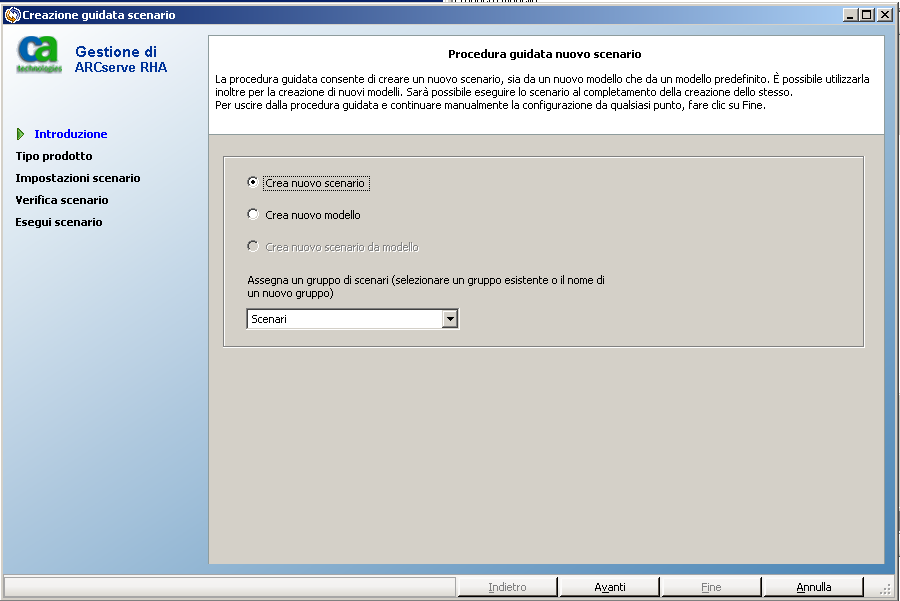Click the resize grip beside the Annulla button
This screenshot has height=601, width=900.
click(887, 589)
